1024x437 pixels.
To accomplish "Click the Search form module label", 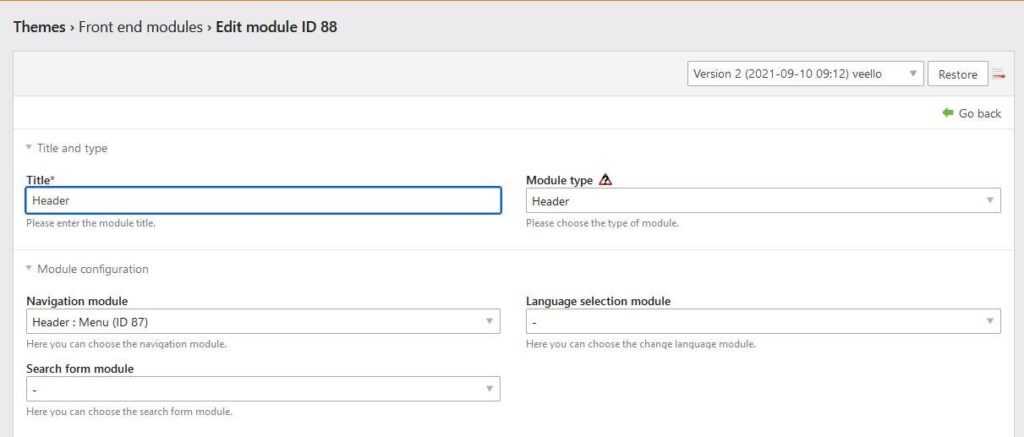I will [80, 368].
